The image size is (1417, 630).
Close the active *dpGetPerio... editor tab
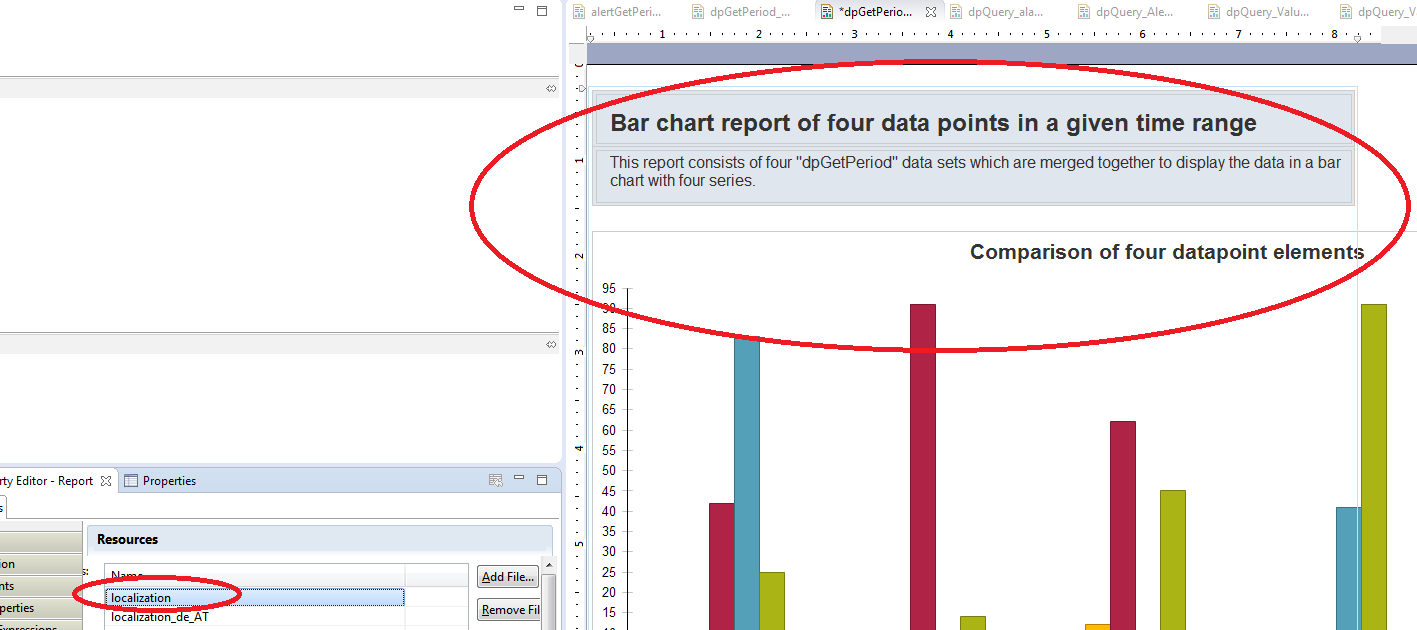930,12
